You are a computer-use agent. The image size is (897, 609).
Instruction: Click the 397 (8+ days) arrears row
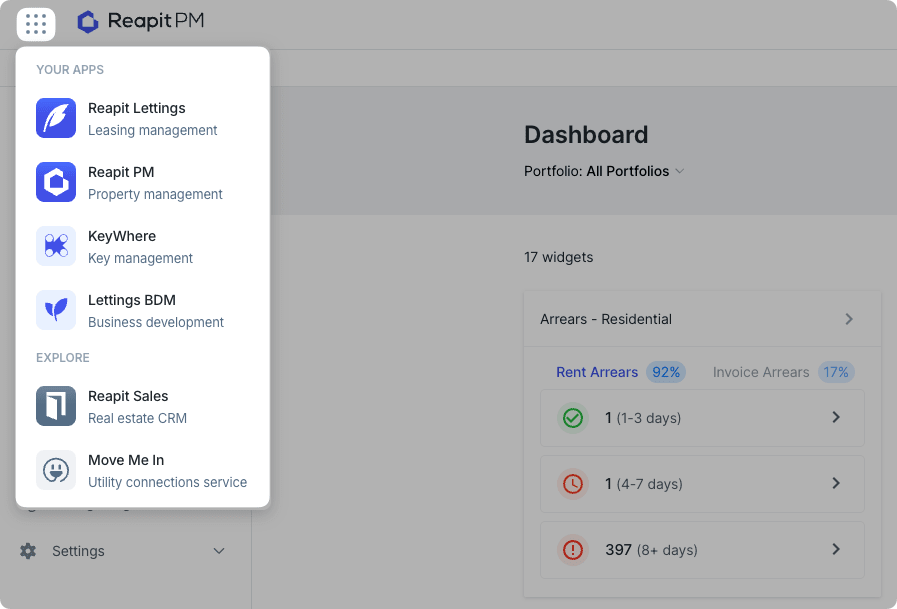[702, 550]
